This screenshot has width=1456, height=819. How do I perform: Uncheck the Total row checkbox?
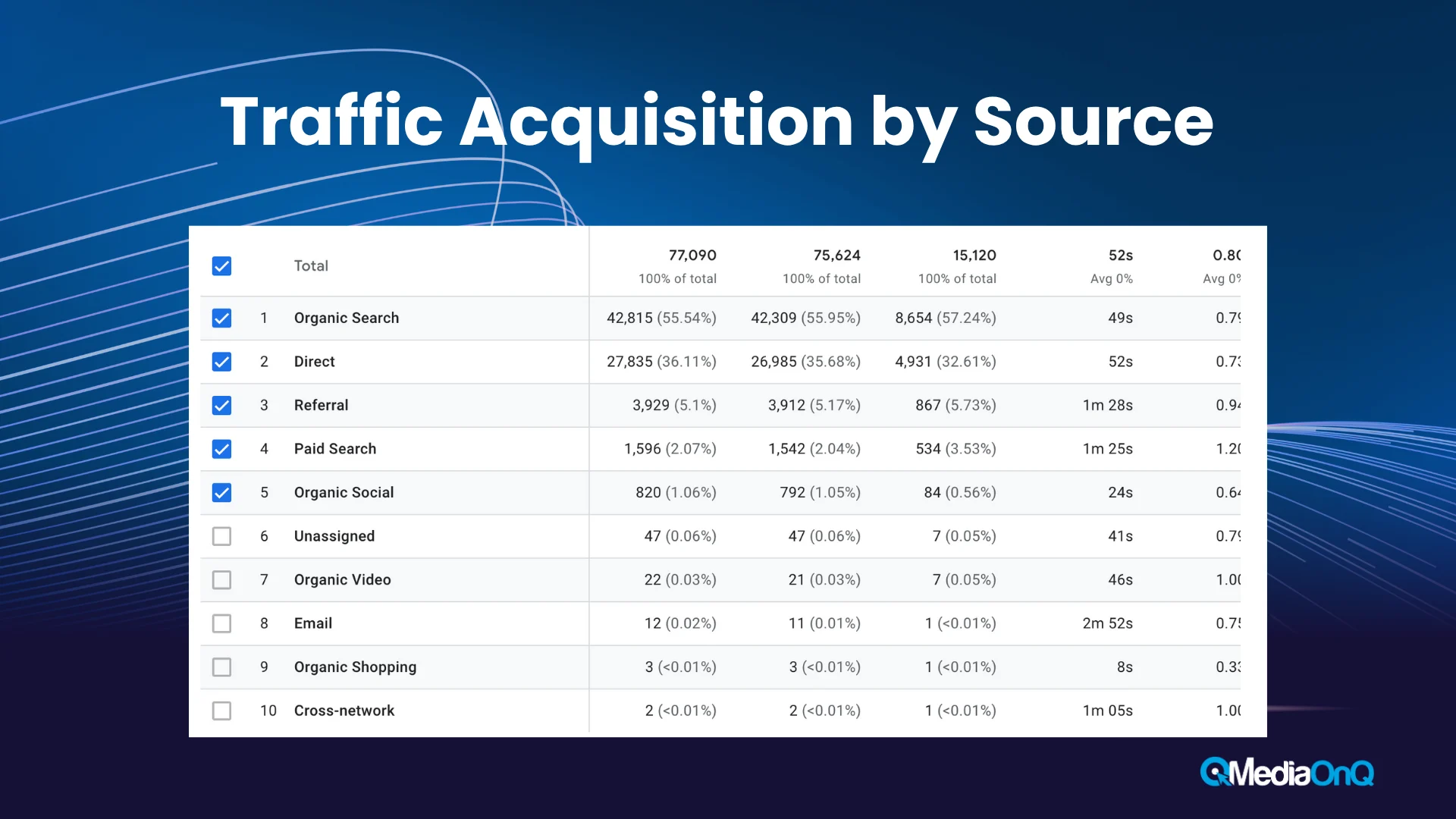(221, 266)
